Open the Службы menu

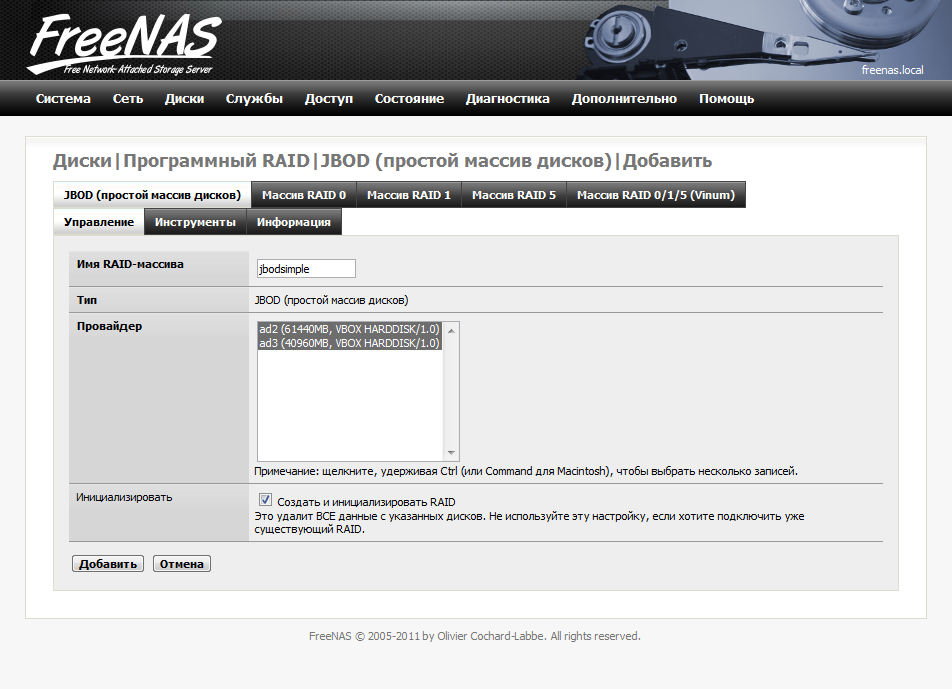pyautogui.click(x=254, y=98)
